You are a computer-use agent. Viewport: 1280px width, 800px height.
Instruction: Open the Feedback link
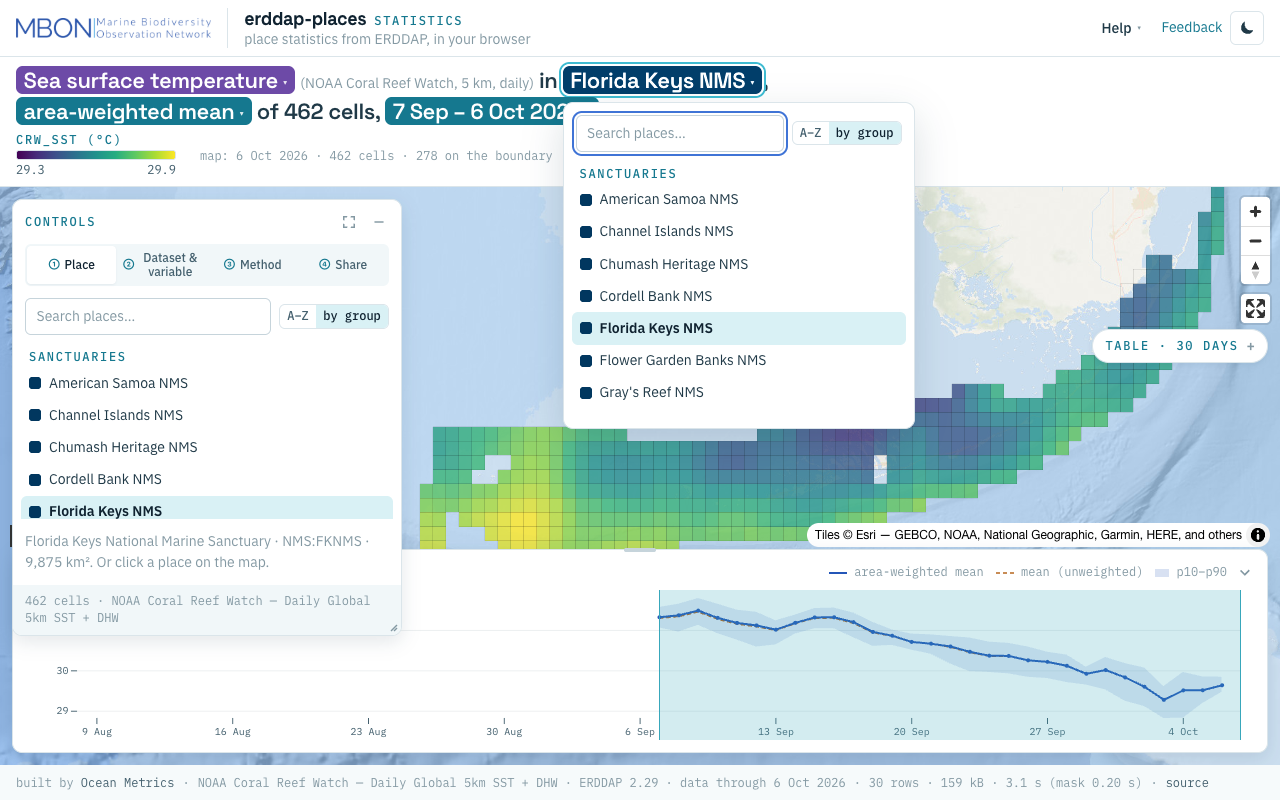click(1191, 28)
